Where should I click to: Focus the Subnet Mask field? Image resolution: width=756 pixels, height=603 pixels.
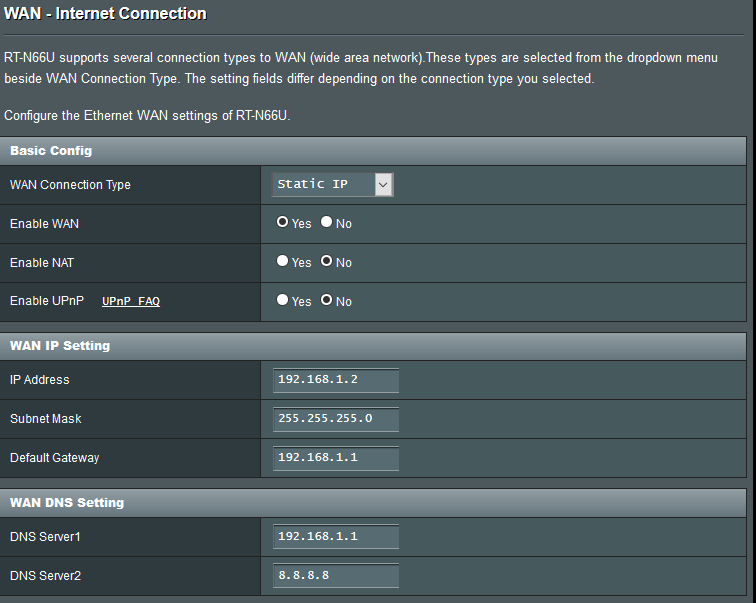335,419
